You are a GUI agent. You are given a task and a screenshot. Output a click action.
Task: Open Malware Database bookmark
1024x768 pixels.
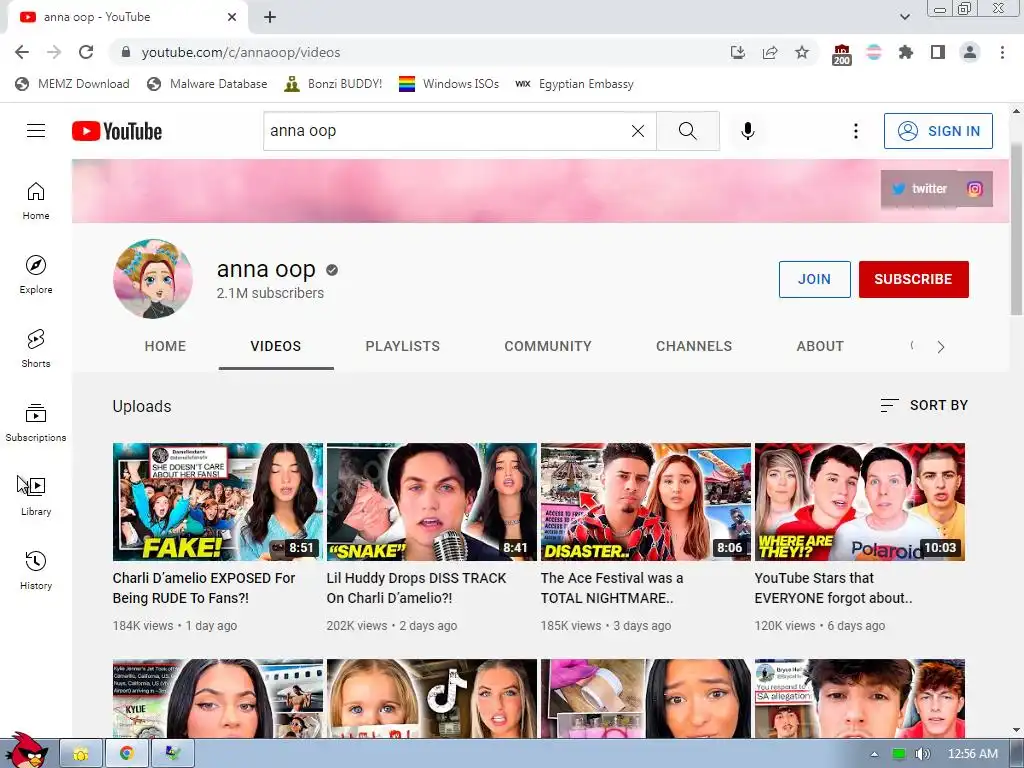click(x=208, y=84)
